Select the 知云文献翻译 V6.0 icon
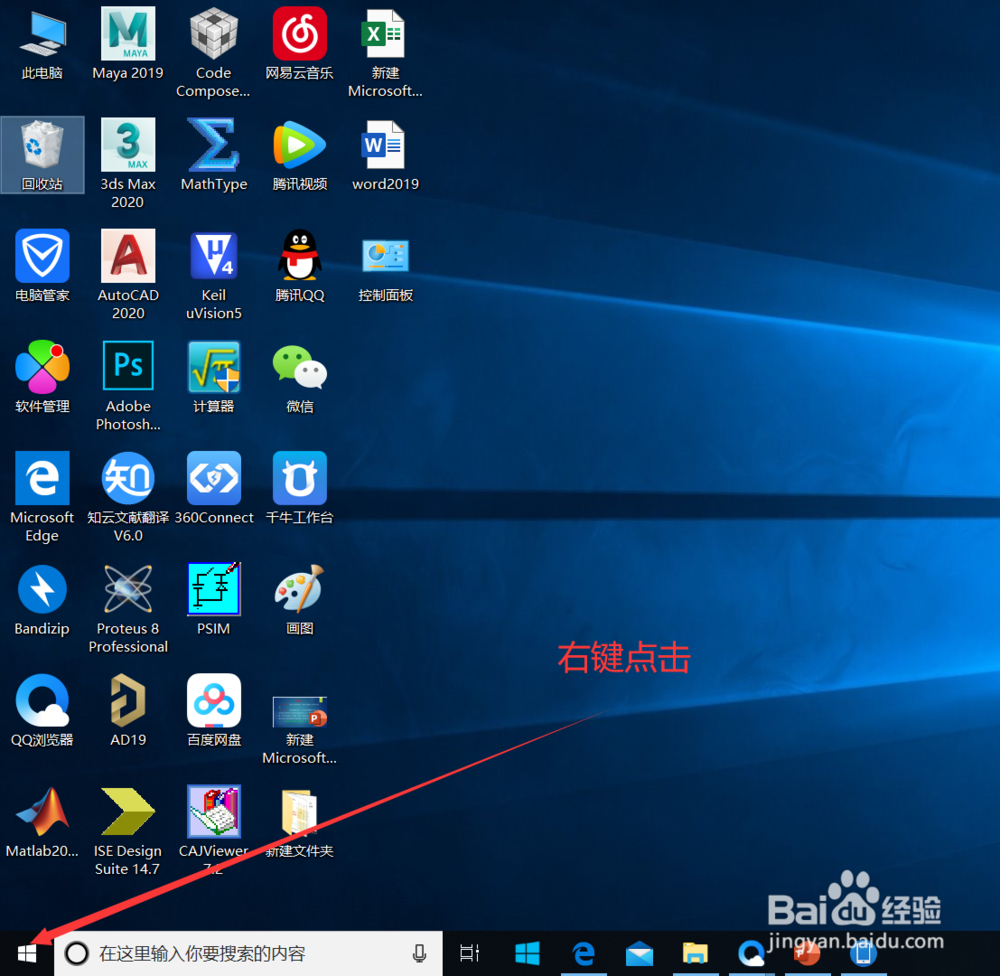1000x976 pixels. point(128,497)
